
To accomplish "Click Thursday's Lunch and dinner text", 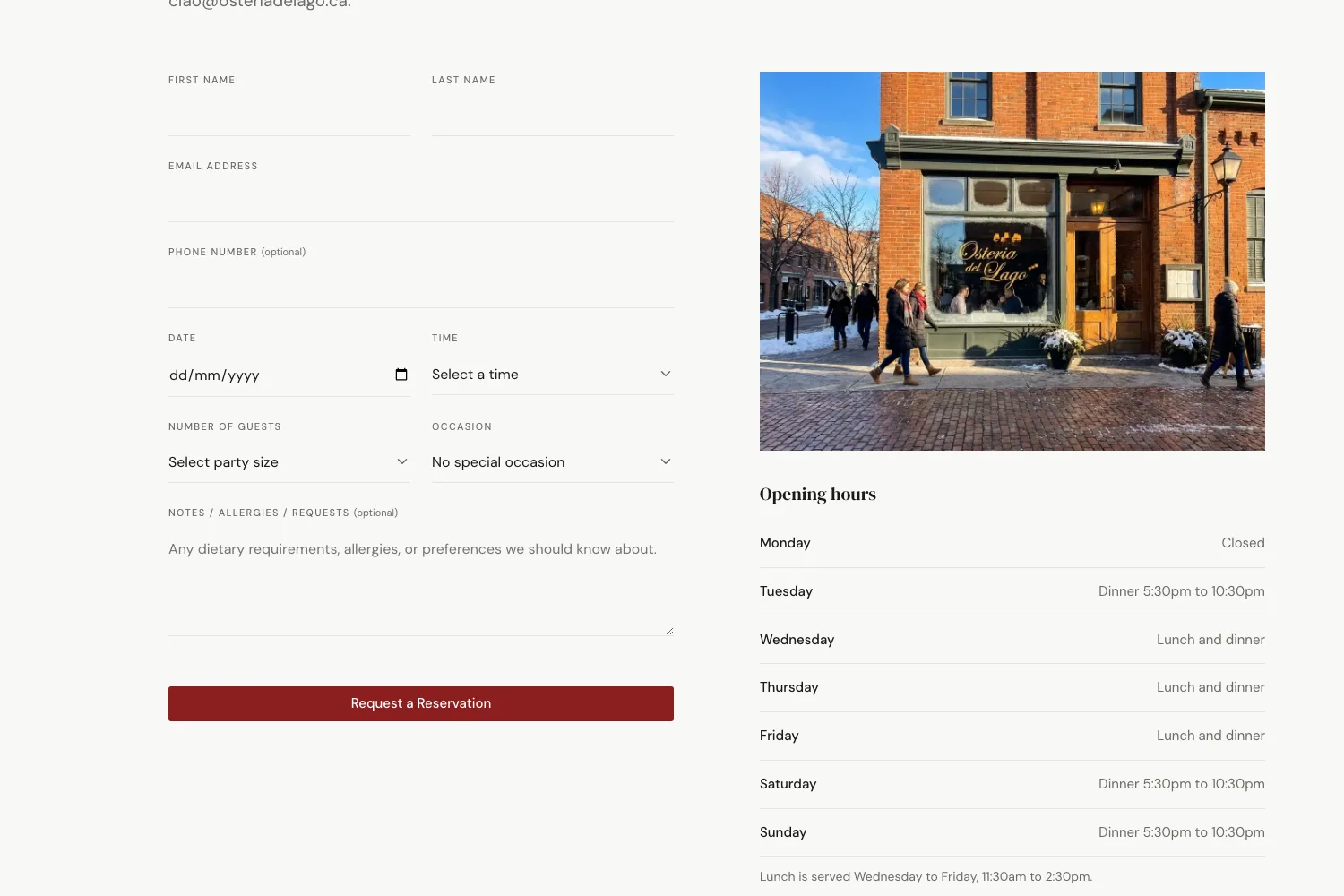I will 1210,687.
